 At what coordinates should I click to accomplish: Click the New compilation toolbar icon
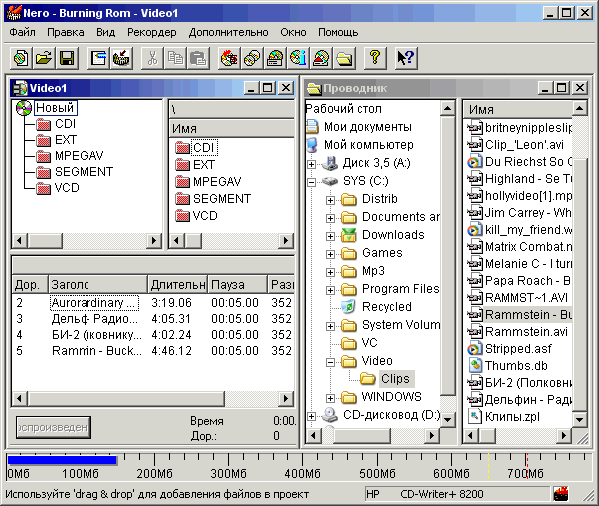pos(21,58)
